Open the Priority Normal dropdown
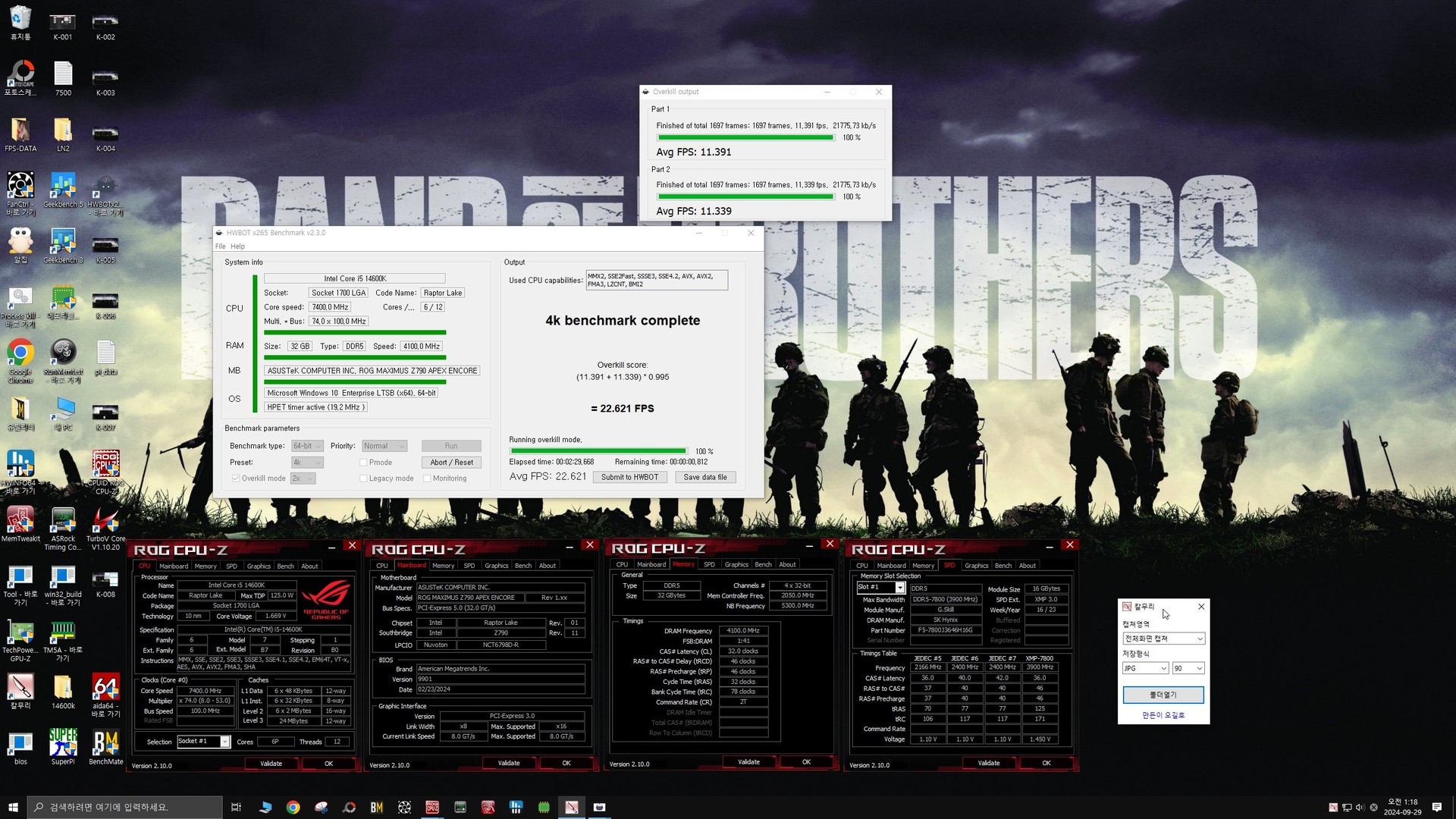The width and height of the screenshot is (1456, 819). [384, 446]
